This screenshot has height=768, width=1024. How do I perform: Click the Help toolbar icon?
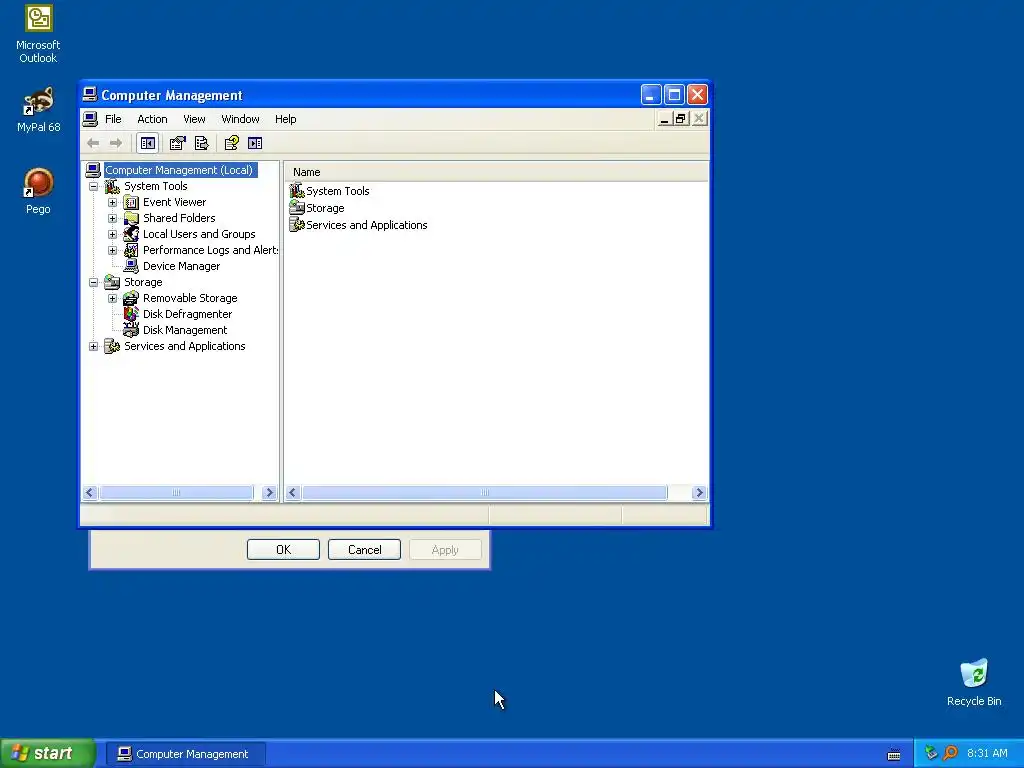tap(231, 143)
